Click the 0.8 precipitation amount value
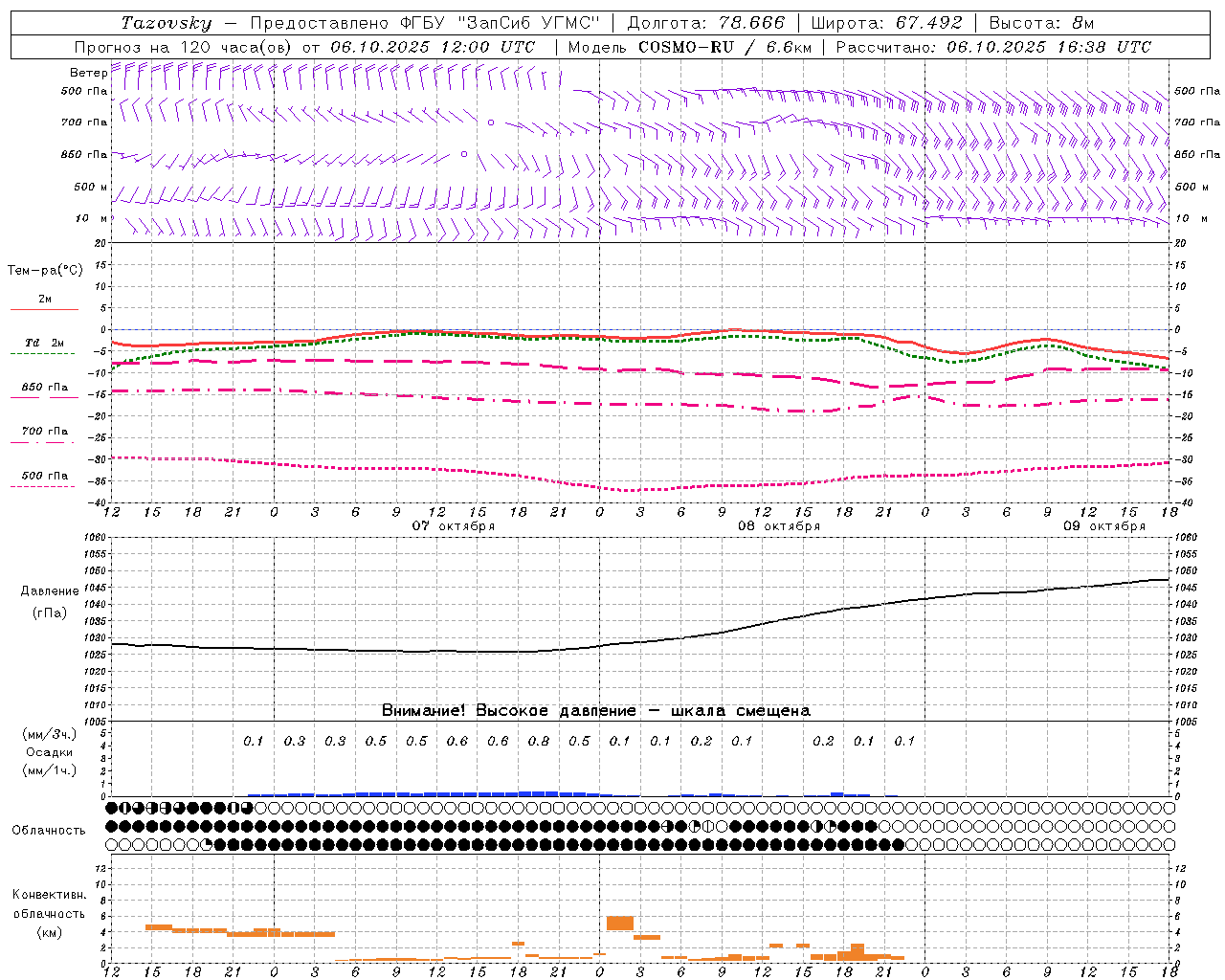The width and height of the screenshot is (1225, 980). [x=539, y=741]
